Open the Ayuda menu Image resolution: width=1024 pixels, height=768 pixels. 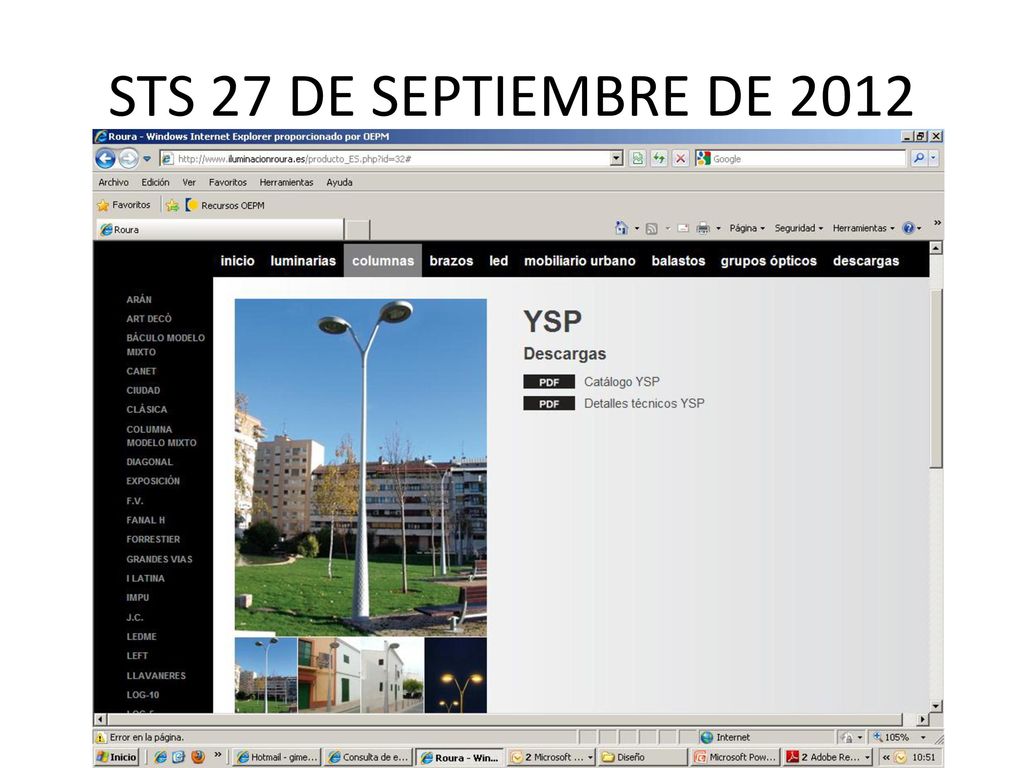(339, 182)
